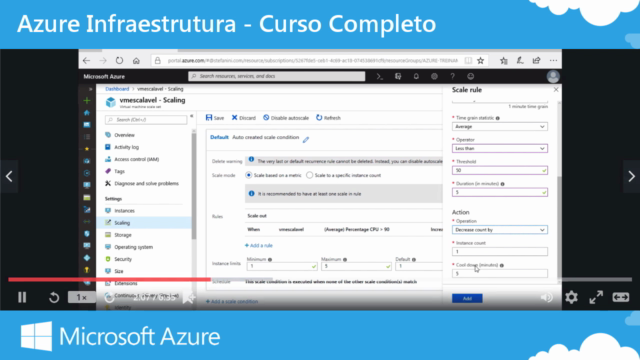
Task: Collapse resource menu chevron
Action: click(191, 116)
